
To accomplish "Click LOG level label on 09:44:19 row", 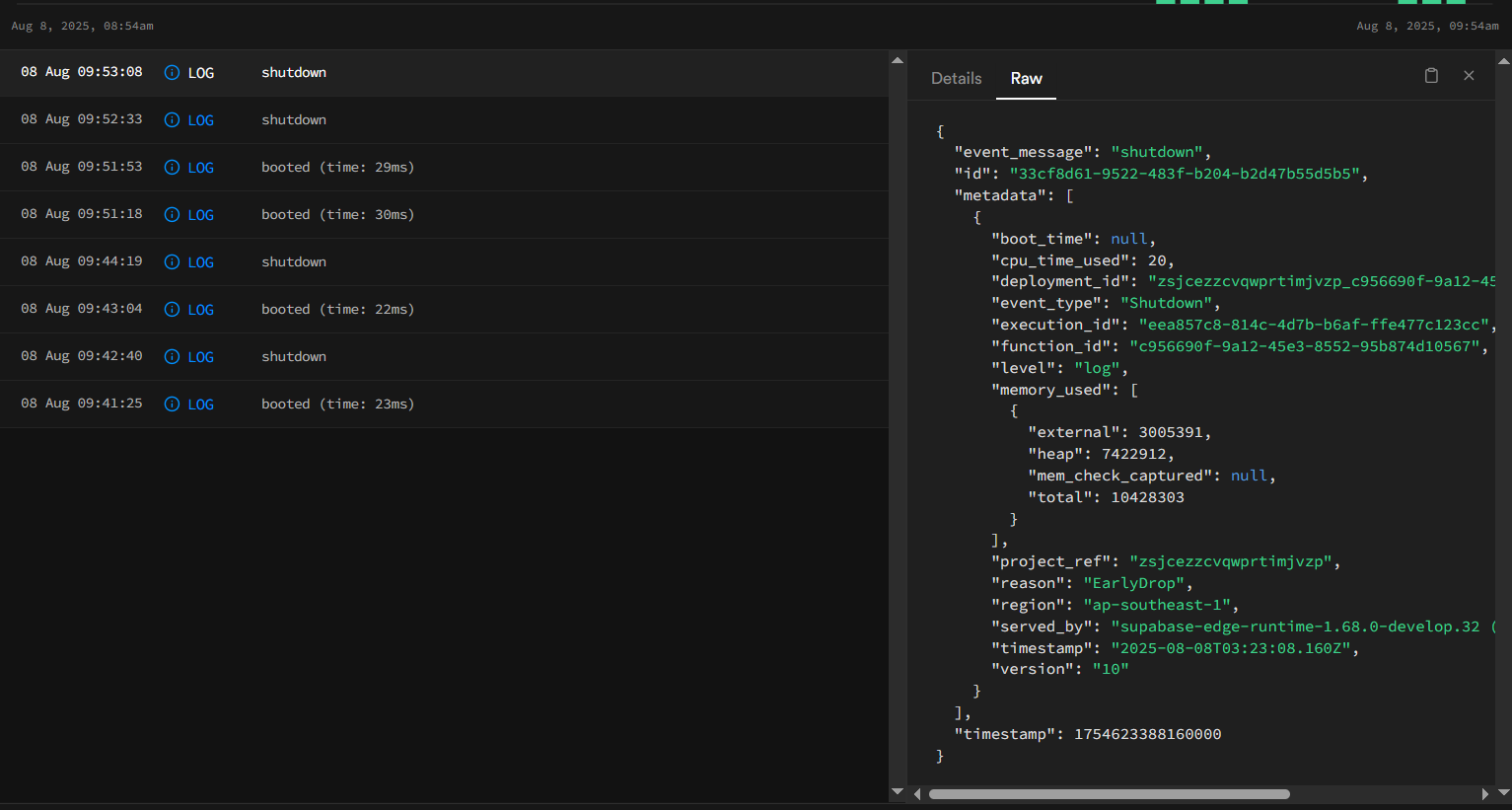I will [x=201, y=262].
